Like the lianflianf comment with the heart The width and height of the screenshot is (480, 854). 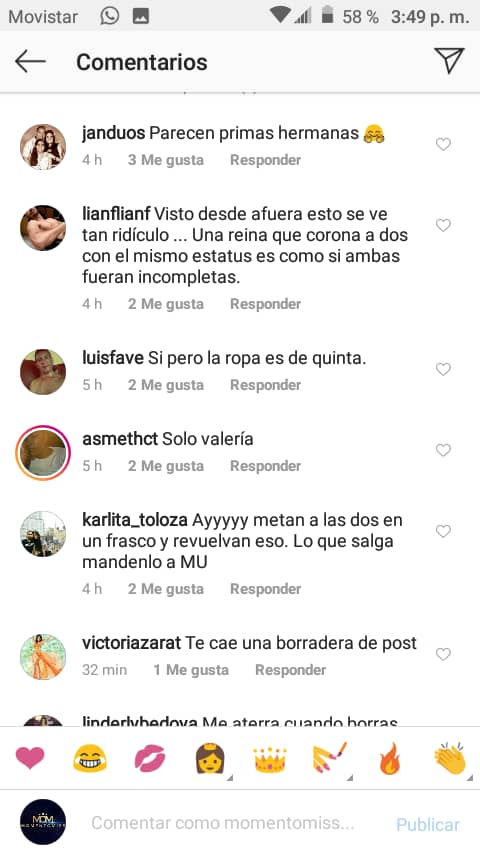[x=443, y=225]
